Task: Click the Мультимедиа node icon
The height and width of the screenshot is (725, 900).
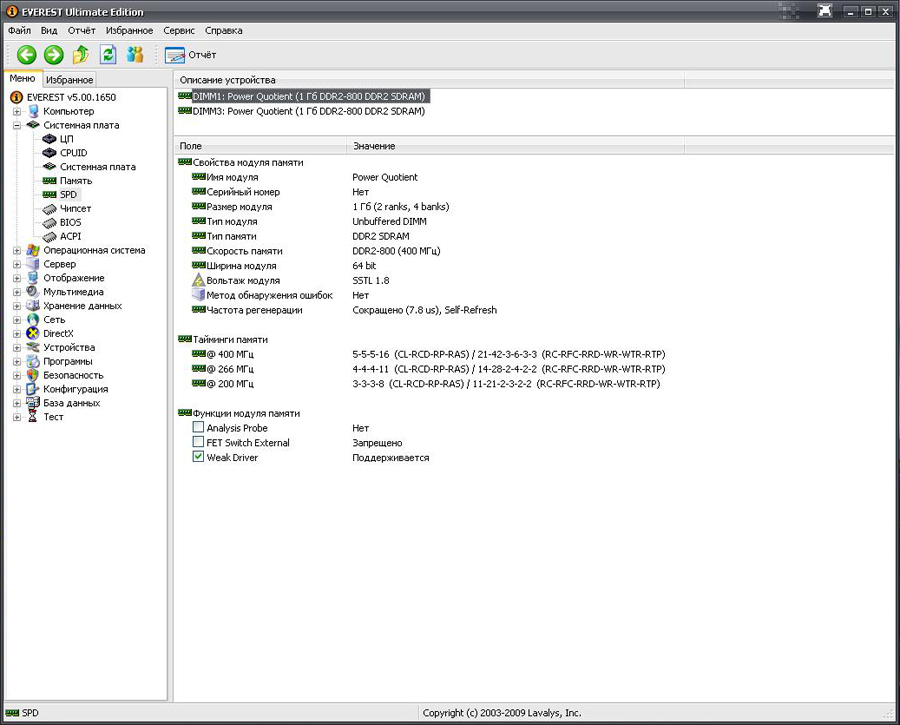Action: tap(33, 292)
